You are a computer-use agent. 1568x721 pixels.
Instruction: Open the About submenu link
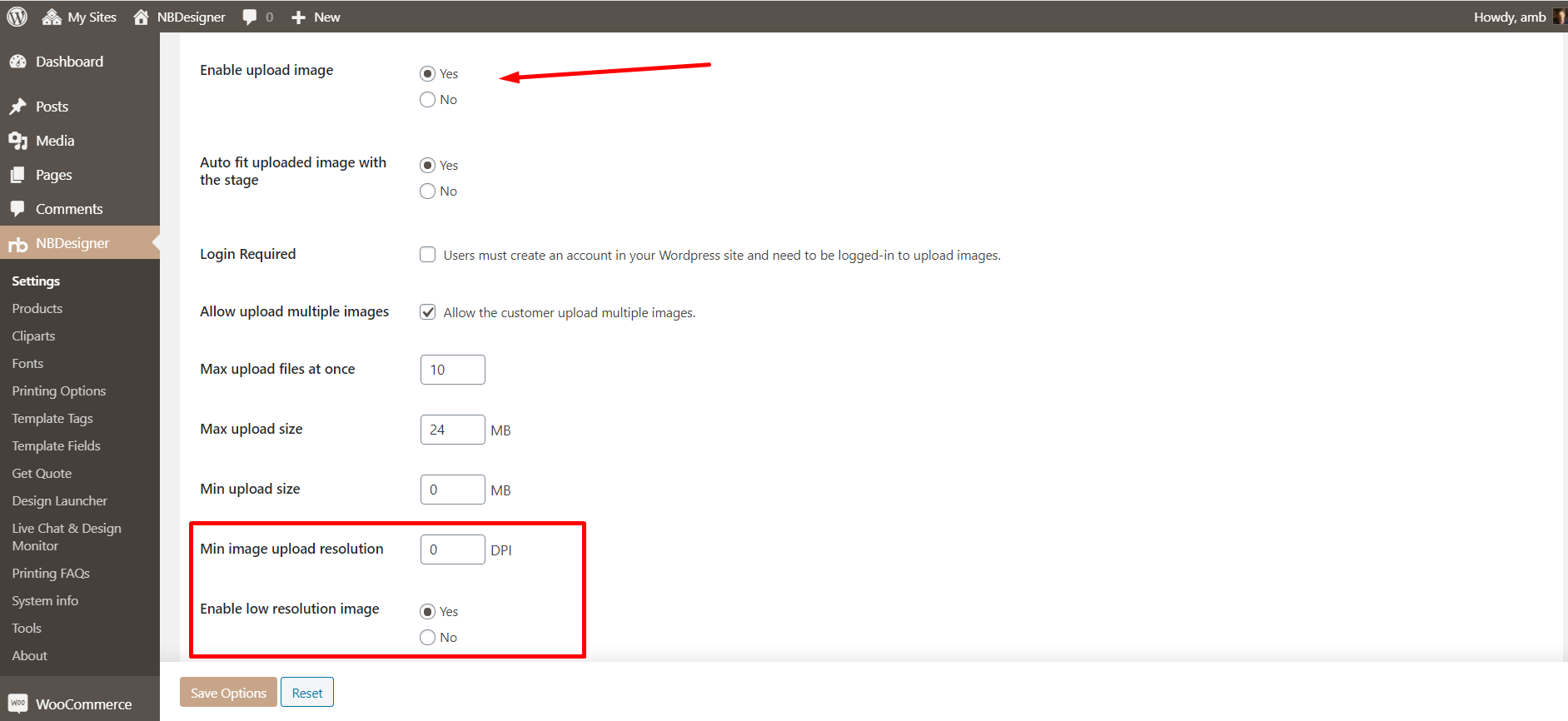coord(30,655)
